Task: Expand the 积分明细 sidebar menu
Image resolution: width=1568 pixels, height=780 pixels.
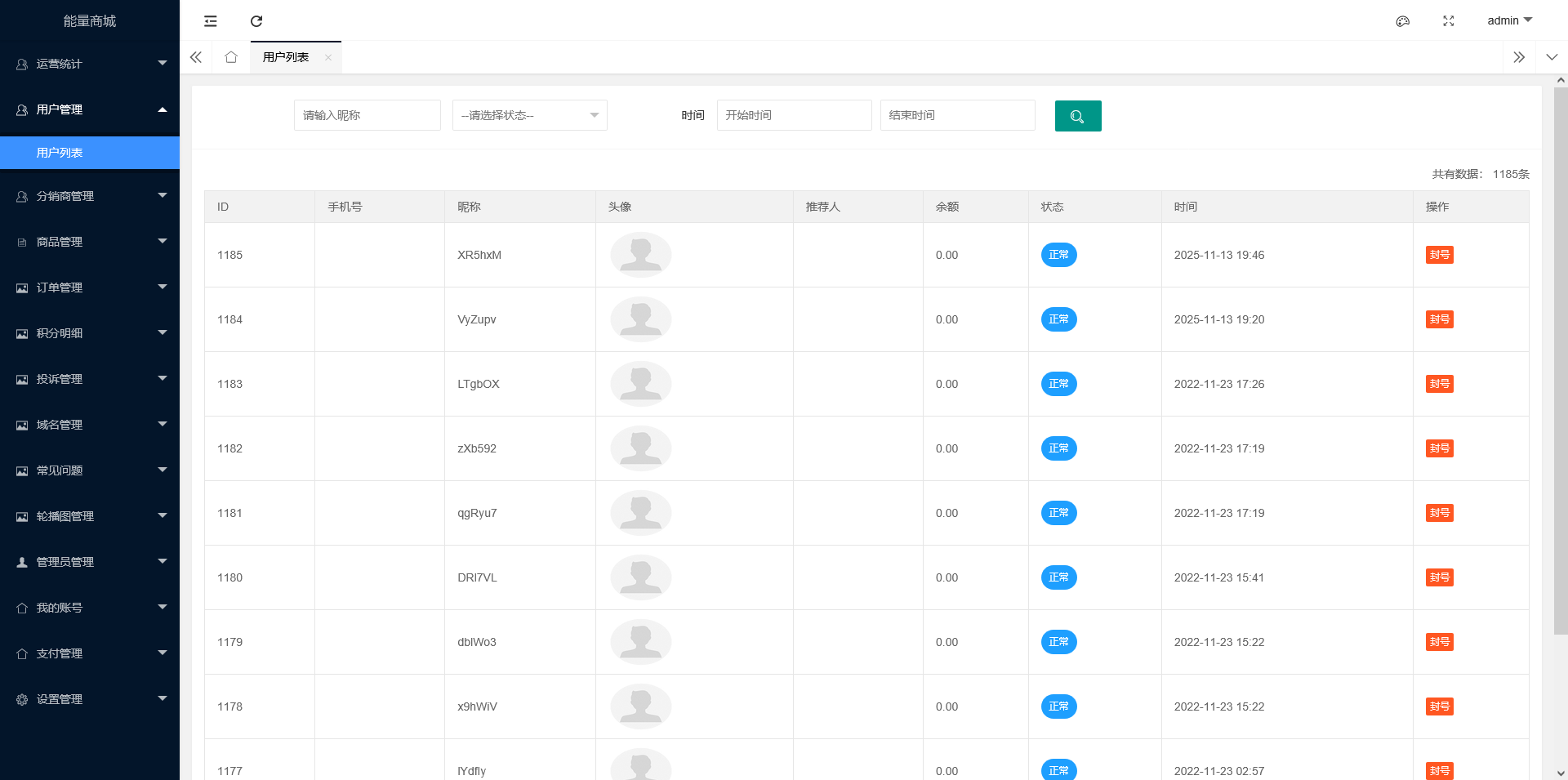Action: click(x=90, y=333)
